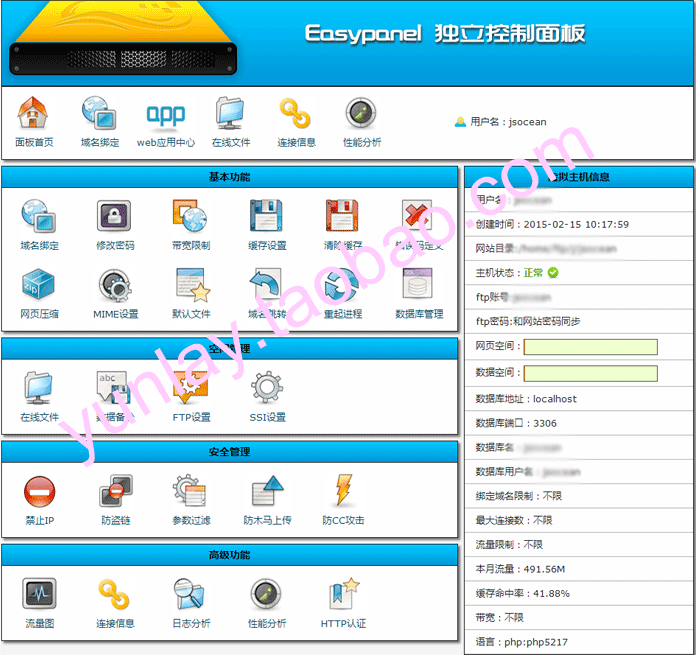696x655 pixels.
Task: Open 防盗链 icon
Action: coord(116,491)
